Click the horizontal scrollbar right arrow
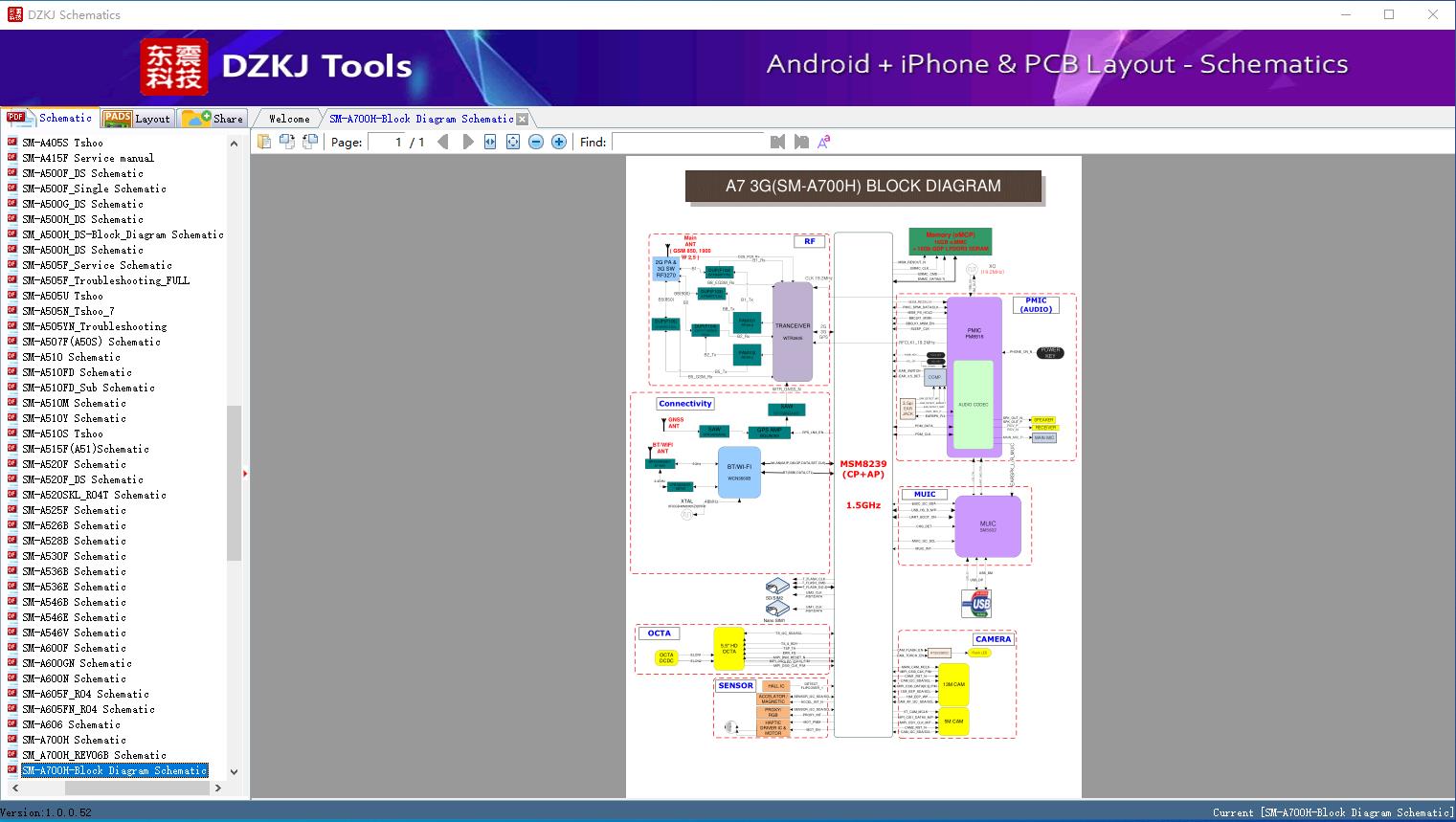The height and width of the screenshot is (822, 1456). click(217, 788)
